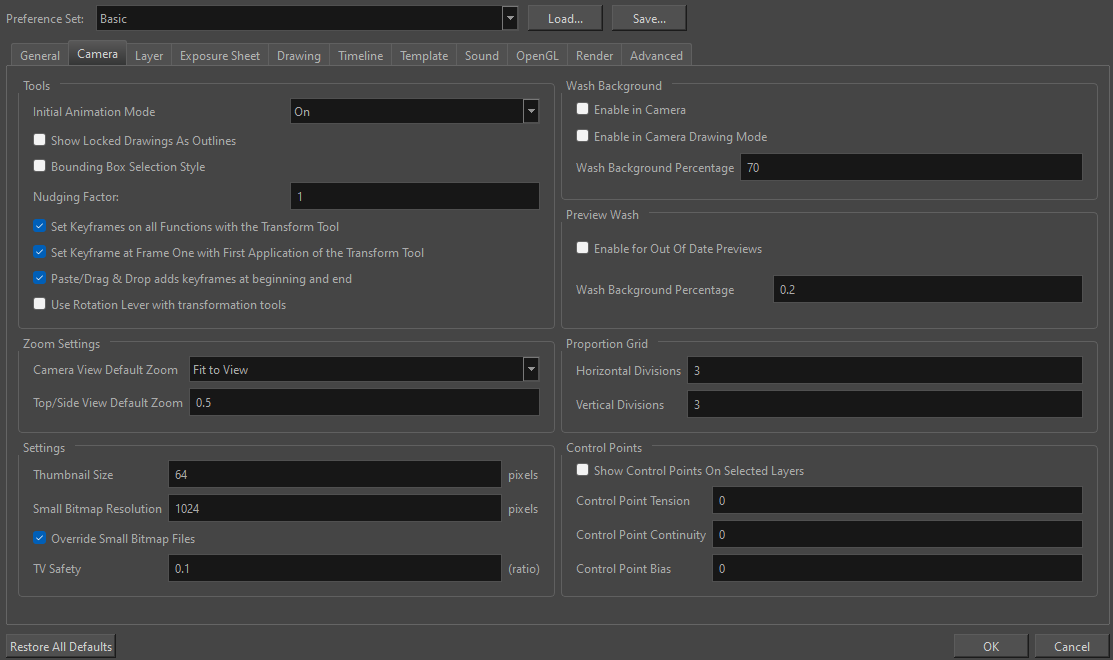Viewport: 1113px width, 660px height.
Task: Open the Camera View Default Zoom dropdown
Action: (x=531, y=369)
